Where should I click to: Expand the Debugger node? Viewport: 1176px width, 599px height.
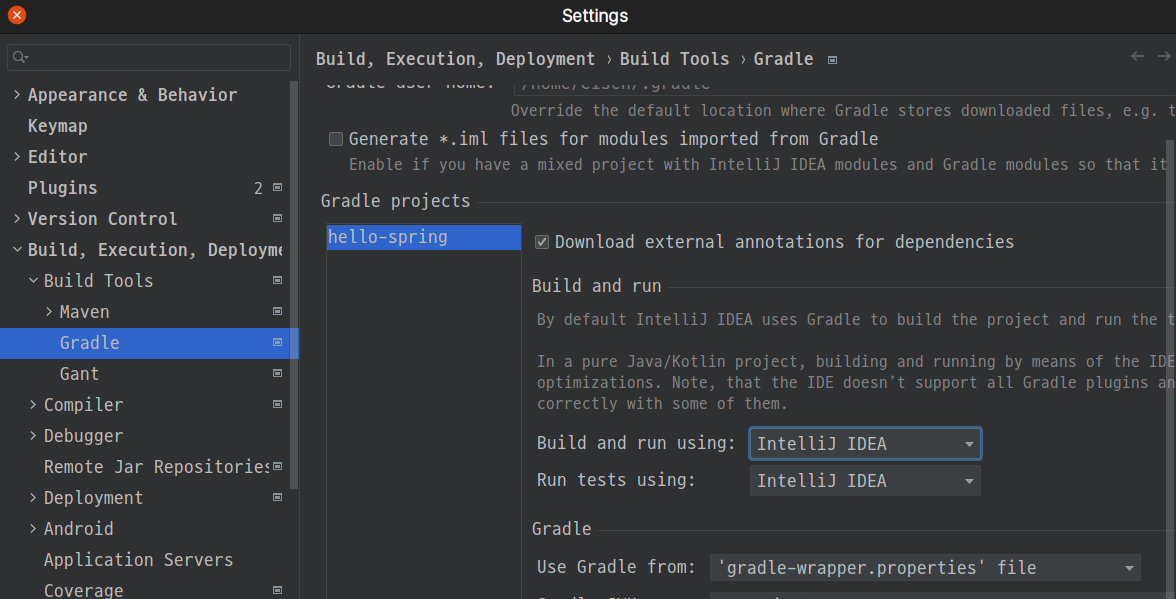[33, 436]
